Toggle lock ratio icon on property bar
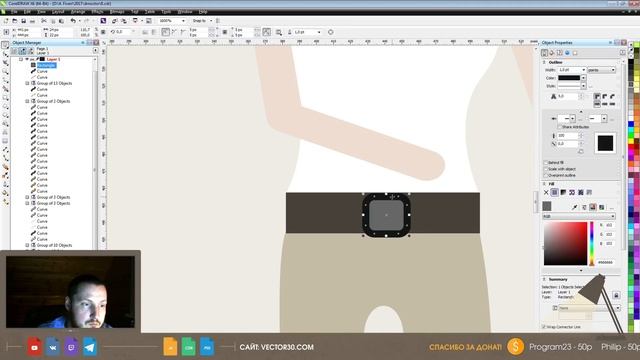This screenshot has width=640, height=360. tap(103, 32)
